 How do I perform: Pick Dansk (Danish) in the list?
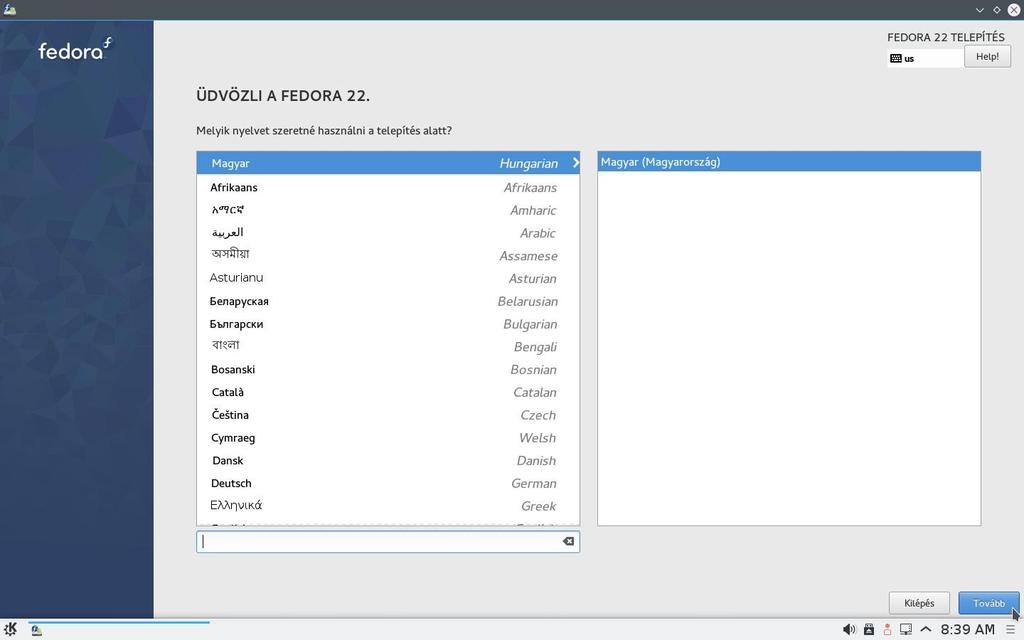tap(388, 462)
